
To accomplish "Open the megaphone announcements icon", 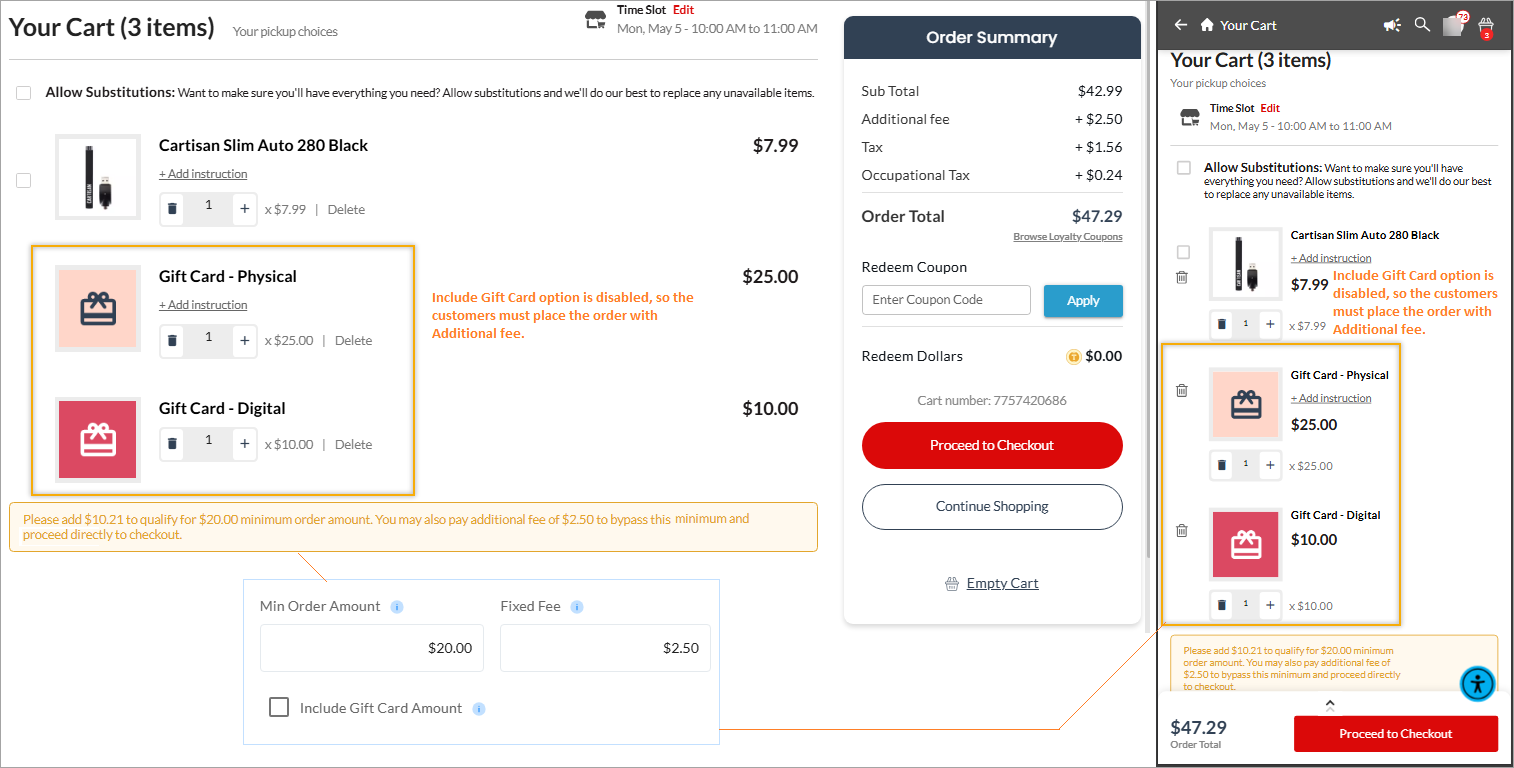I will pyautogui.click(x=1392, y=25).
